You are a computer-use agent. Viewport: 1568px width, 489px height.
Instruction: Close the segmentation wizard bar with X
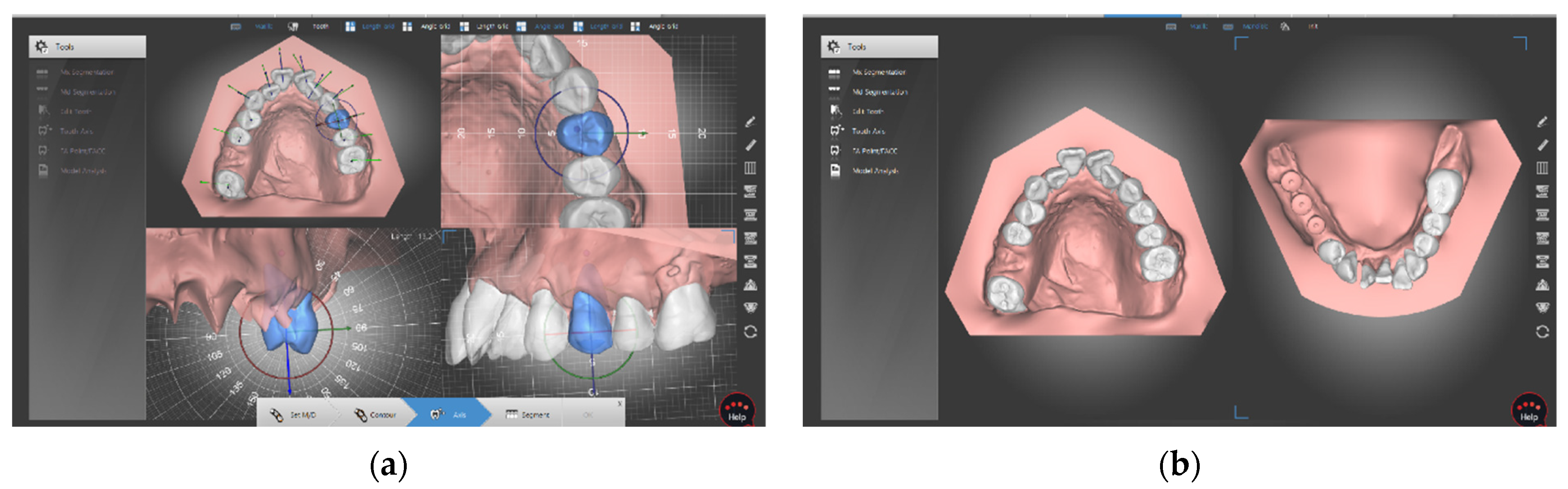pos(620,404)
